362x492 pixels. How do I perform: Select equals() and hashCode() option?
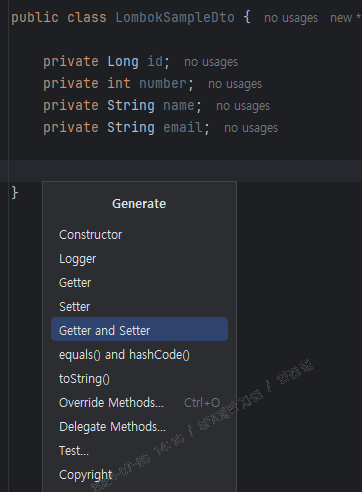(139, 355)
